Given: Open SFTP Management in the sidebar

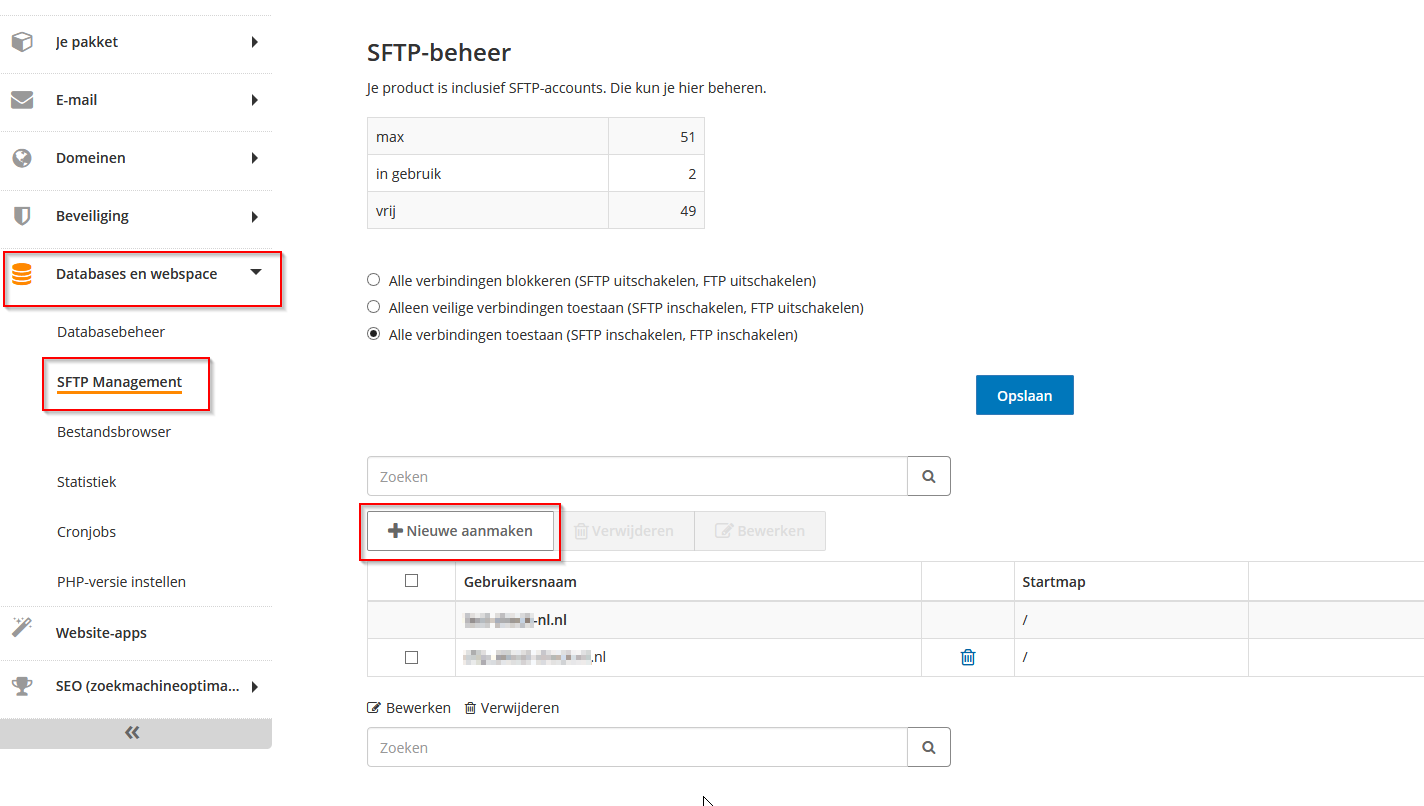Looking at the screenshot, I should pos(119,382).
